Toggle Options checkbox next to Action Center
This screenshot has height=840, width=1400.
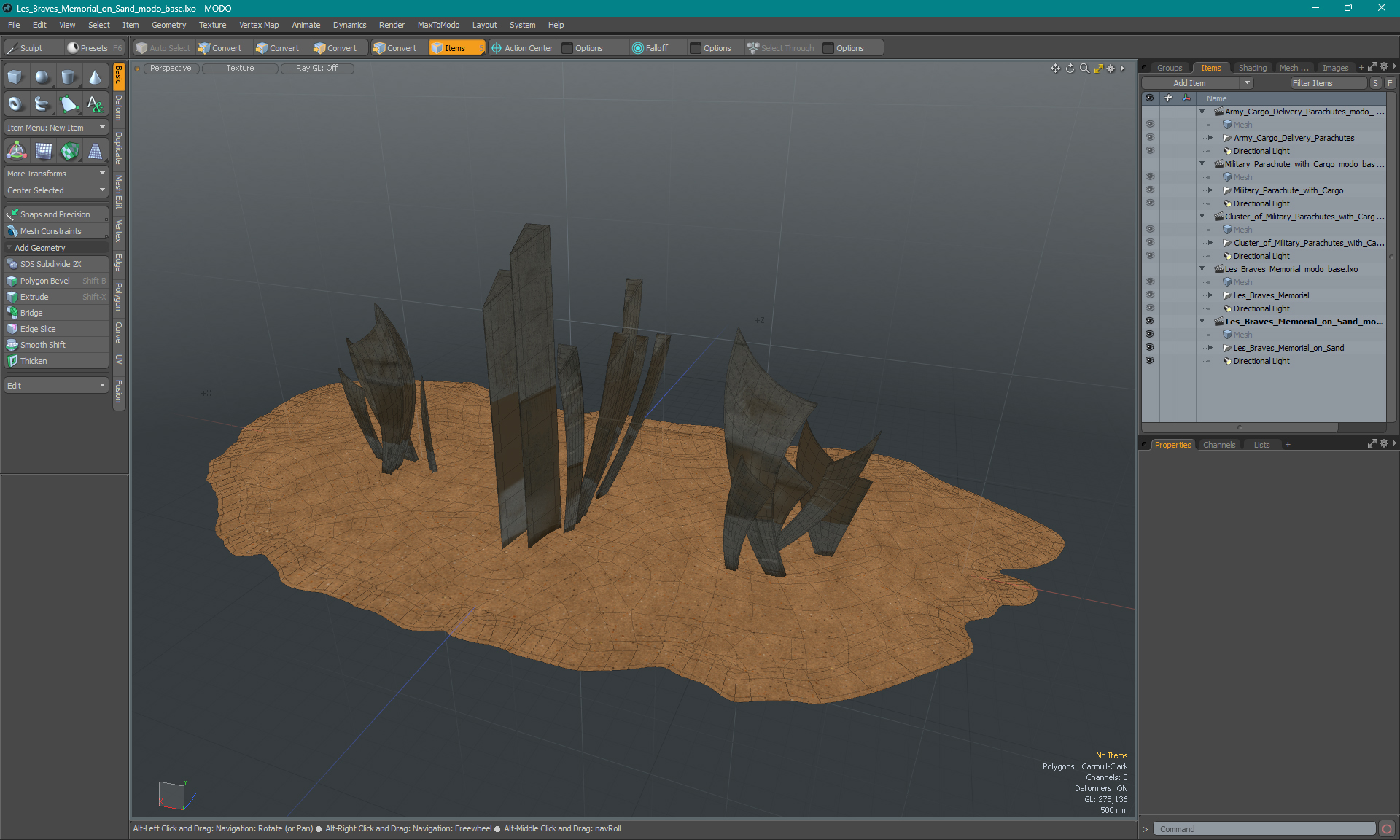567,48
